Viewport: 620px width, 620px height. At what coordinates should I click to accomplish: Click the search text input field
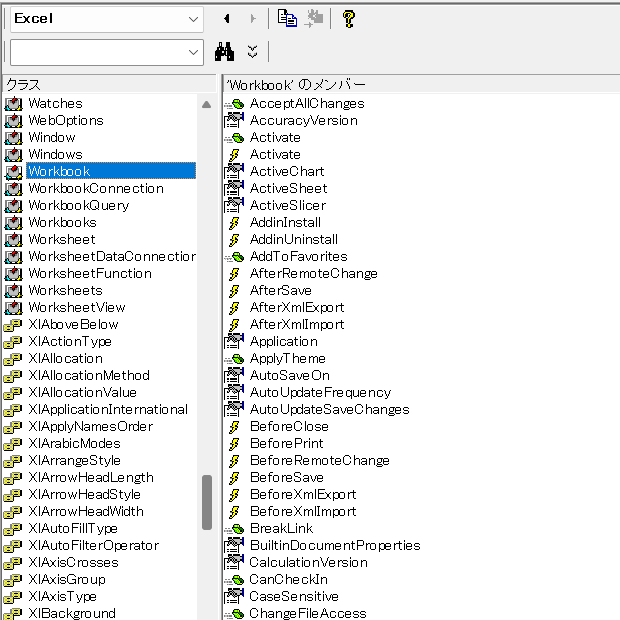98,52
